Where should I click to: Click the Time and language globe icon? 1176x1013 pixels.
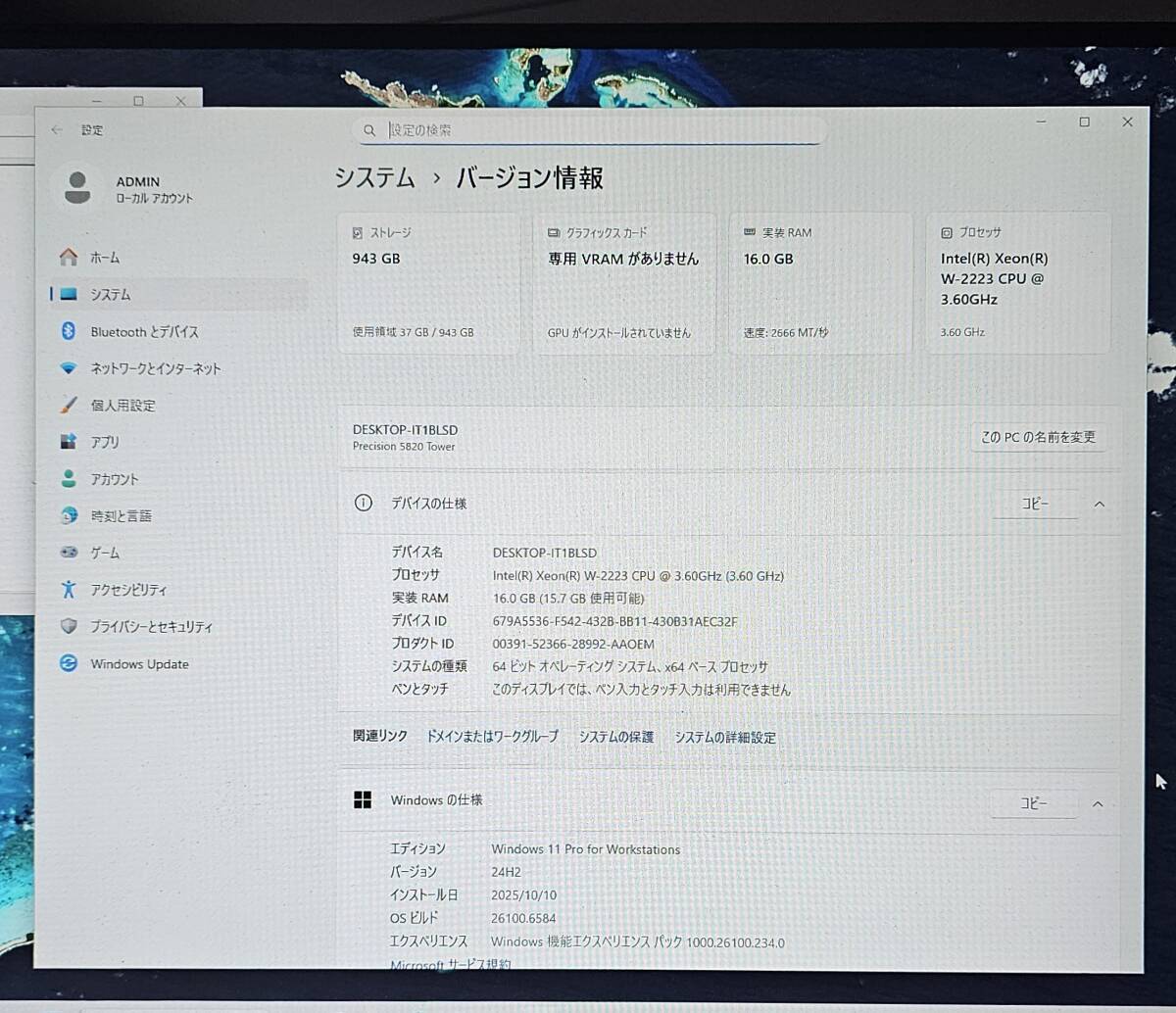68,515
